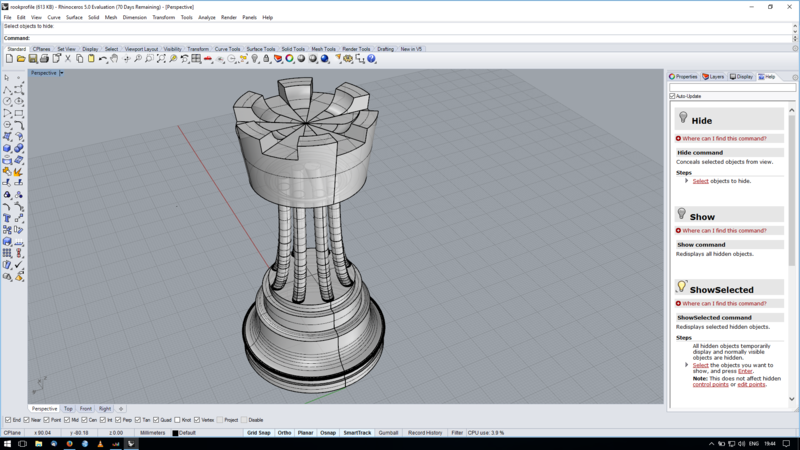Screen dimensions: 800x450
Task: Select the Pan hand tool
Action: 114,59
